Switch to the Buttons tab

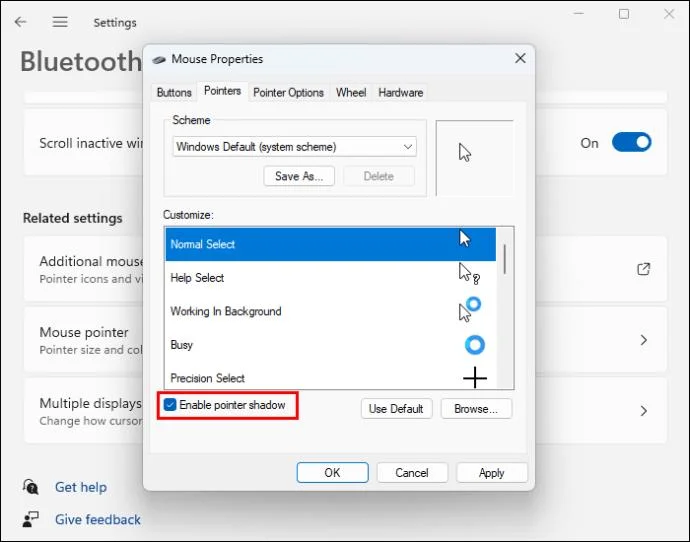coord(174,92)
